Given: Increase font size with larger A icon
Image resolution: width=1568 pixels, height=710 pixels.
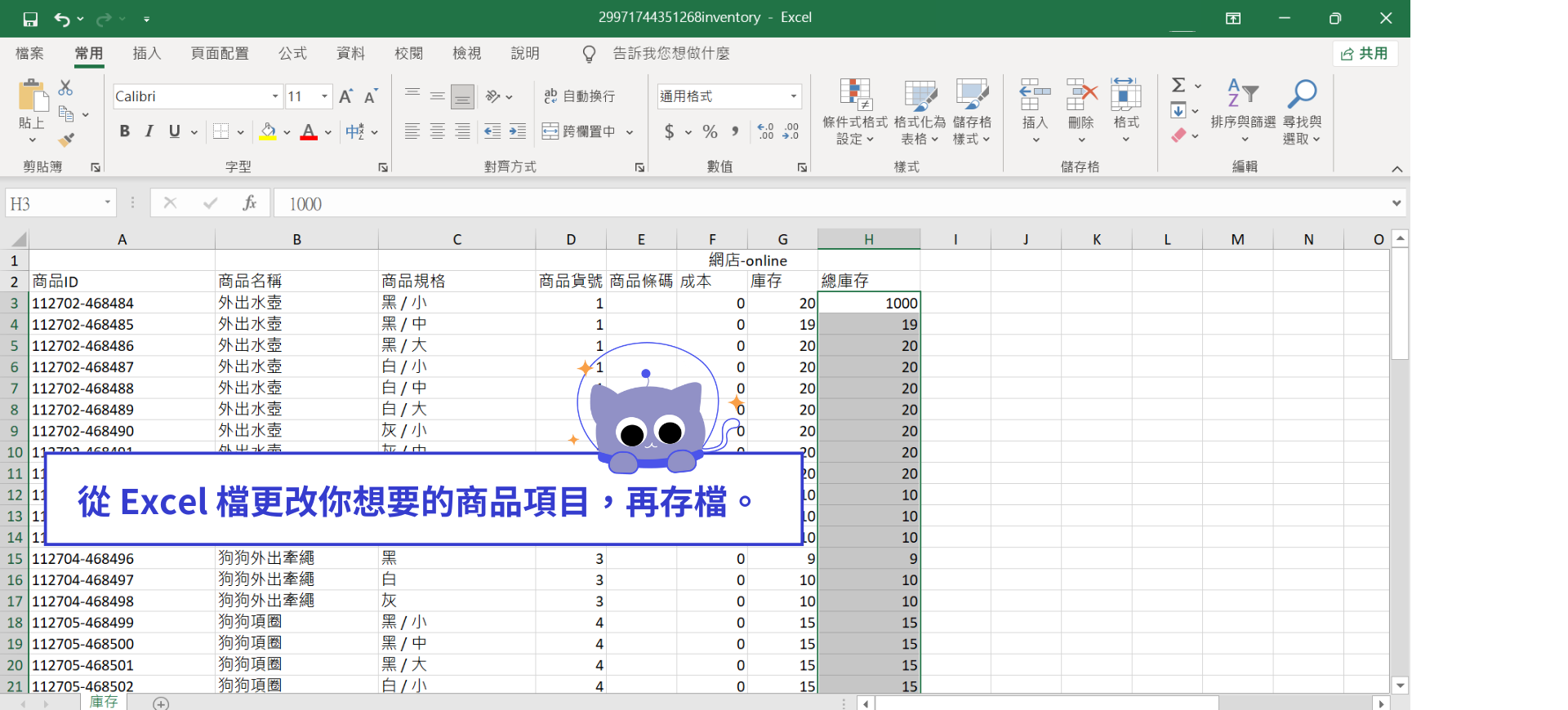Looking at the screenshot, I should (346, 96).
